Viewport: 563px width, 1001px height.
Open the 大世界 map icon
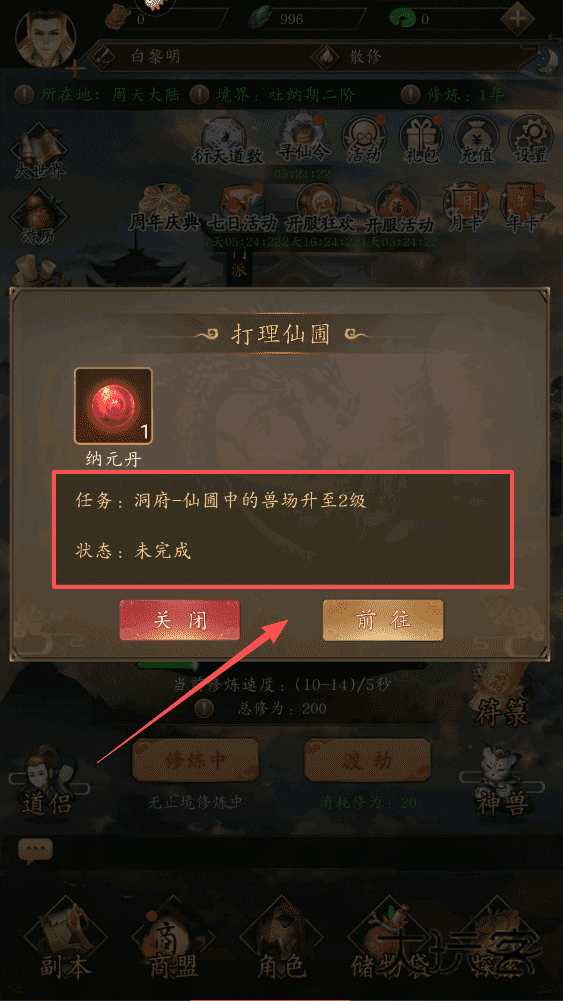tap(40, 153)
